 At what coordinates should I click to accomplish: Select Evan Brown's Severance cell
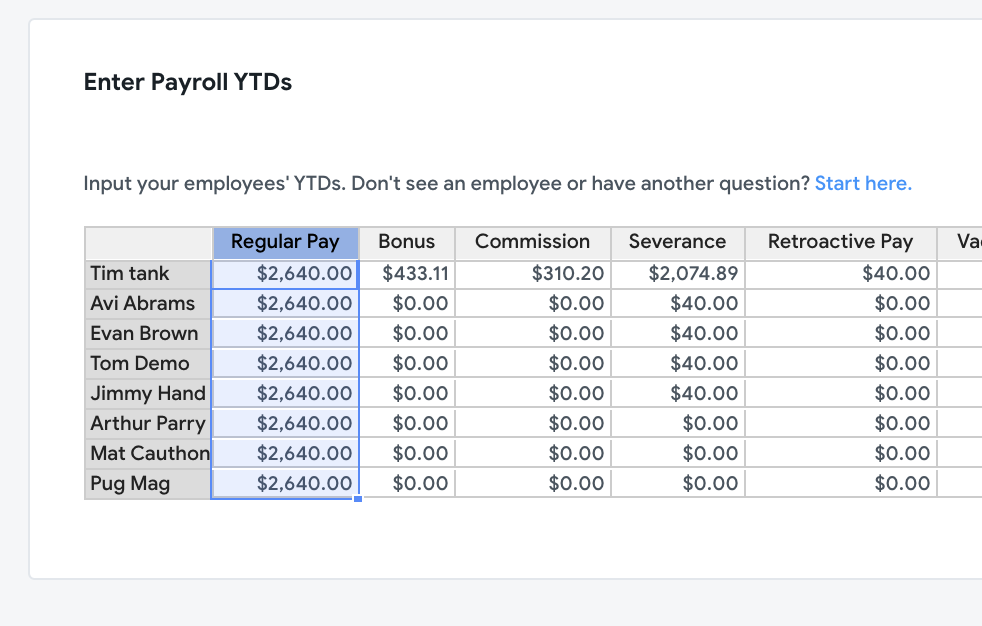tap(678, 333)
